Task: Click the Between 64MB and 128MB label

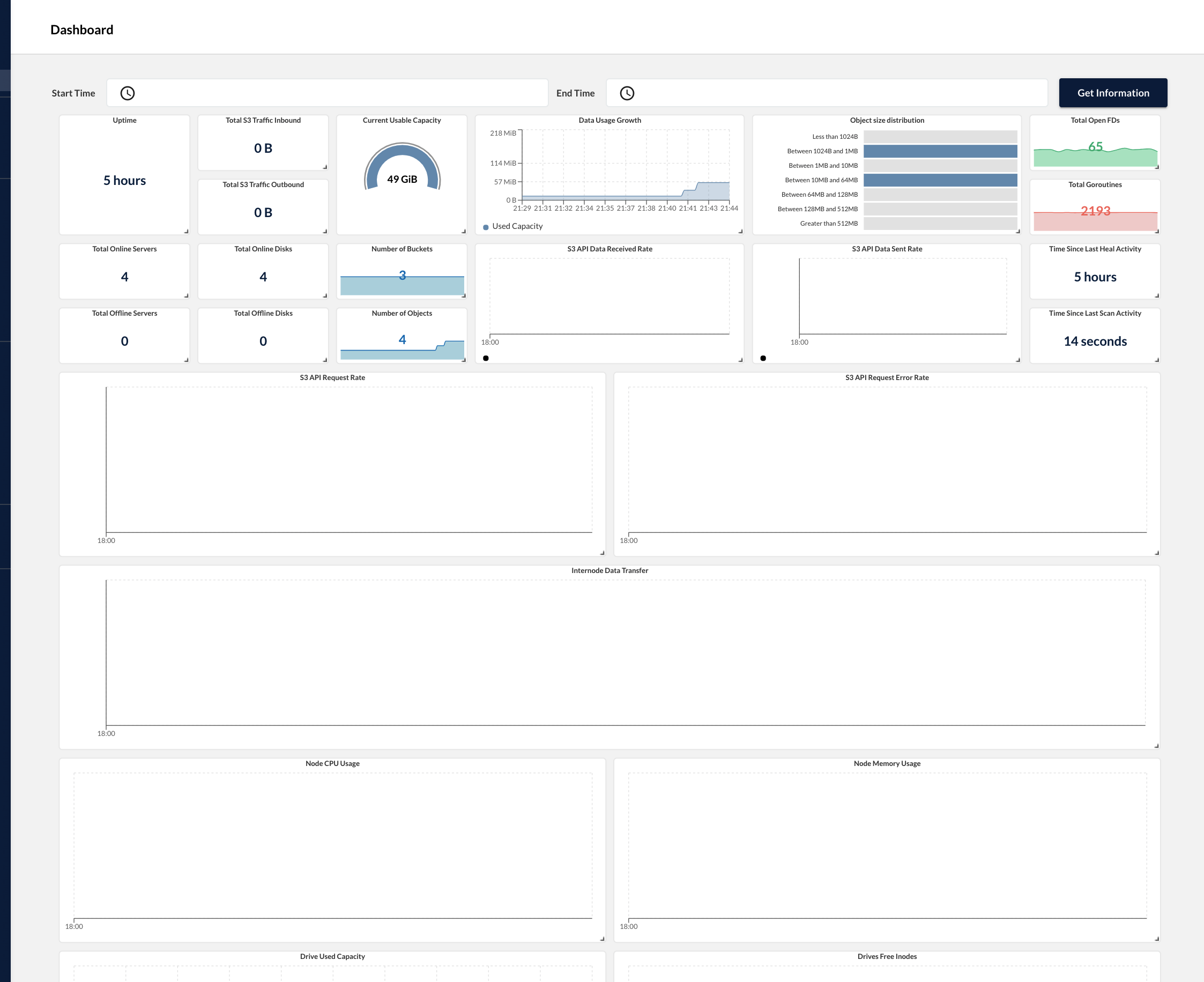Action: click(x=819, y=195)
